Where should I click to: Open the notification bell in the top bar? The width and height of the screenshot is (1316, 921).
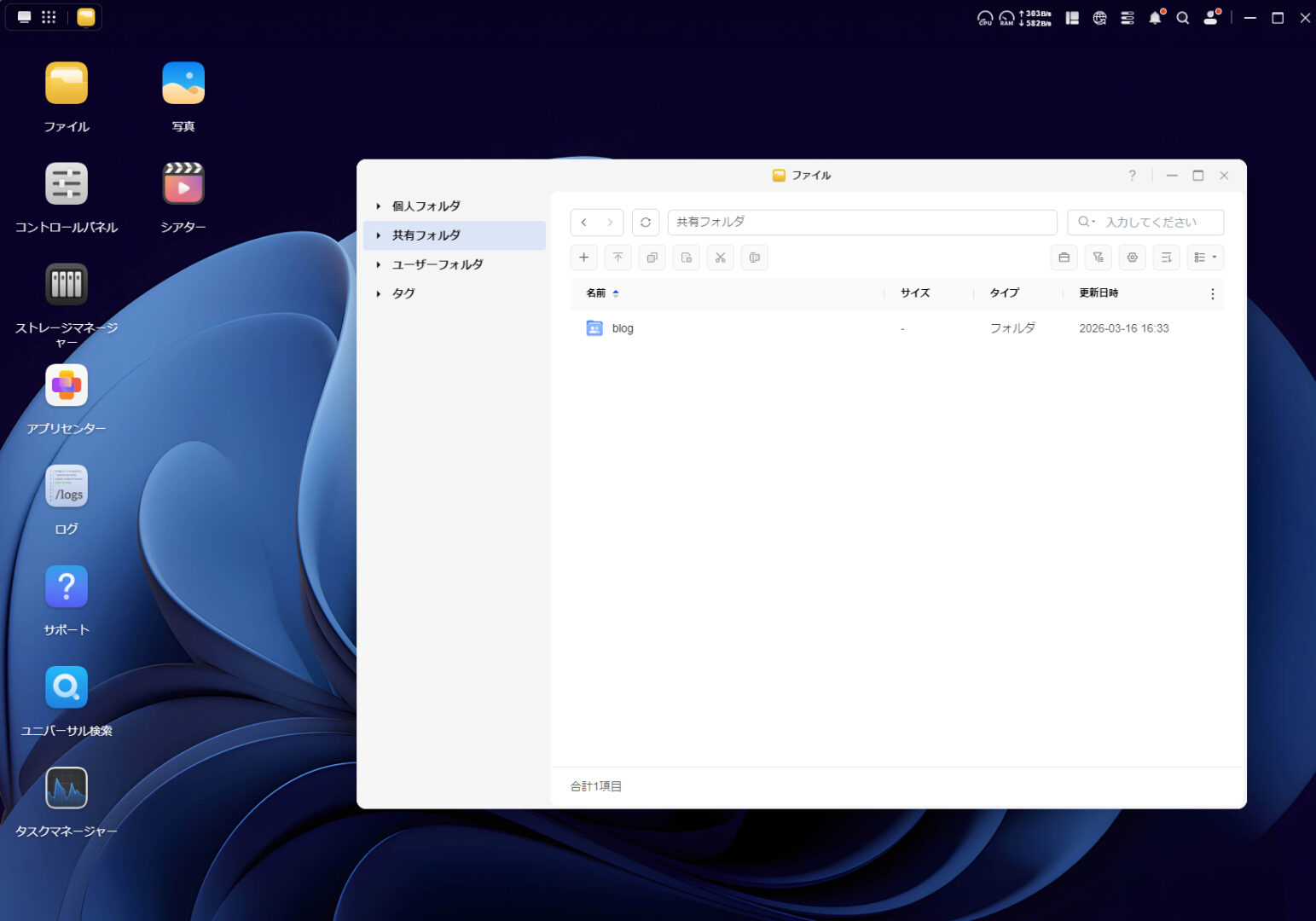coord(1155,18)
